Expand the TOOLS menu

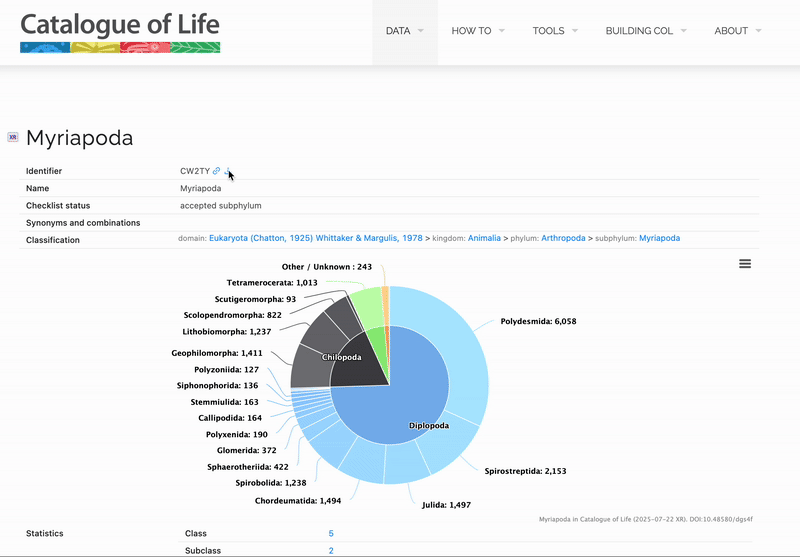[554, 31]
